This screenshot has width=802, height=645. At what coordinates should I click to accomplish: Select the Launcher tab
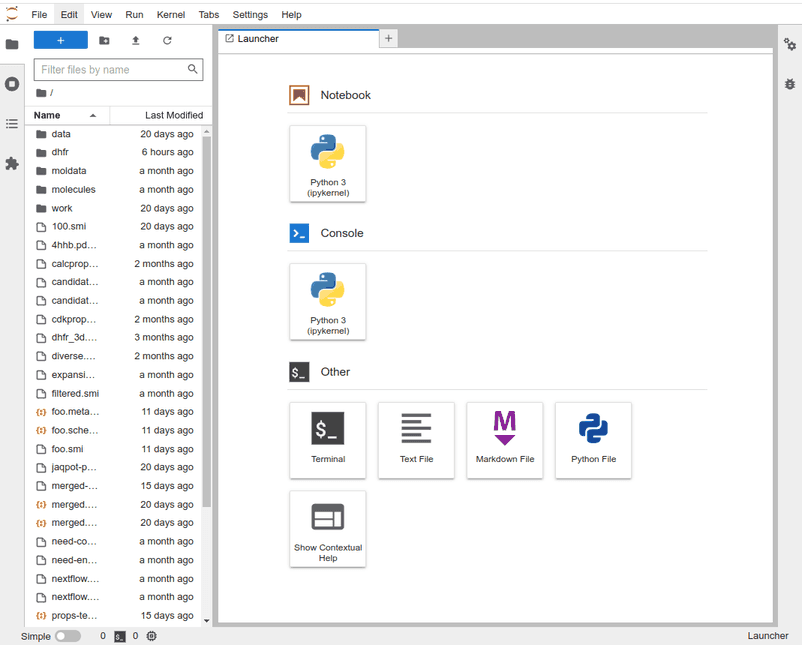[x=299, y=39]
